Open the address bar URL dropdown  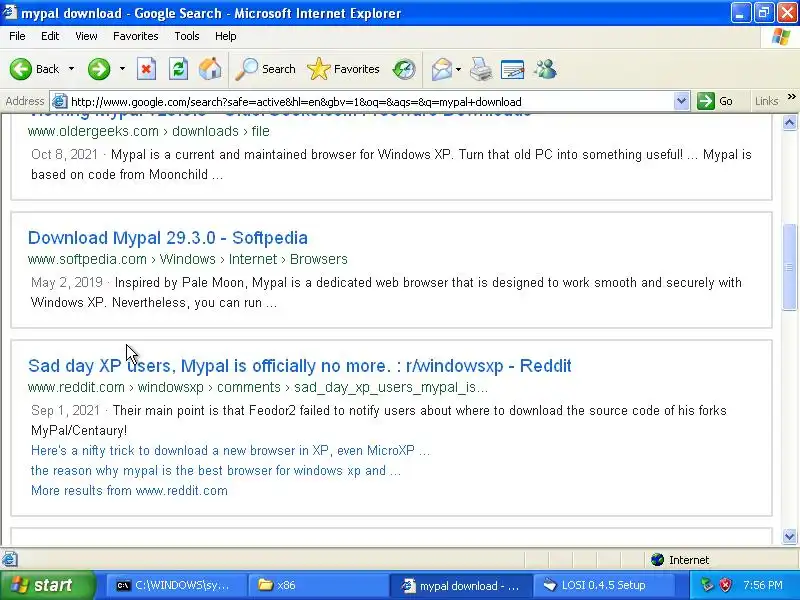click(x=681, y=101)
